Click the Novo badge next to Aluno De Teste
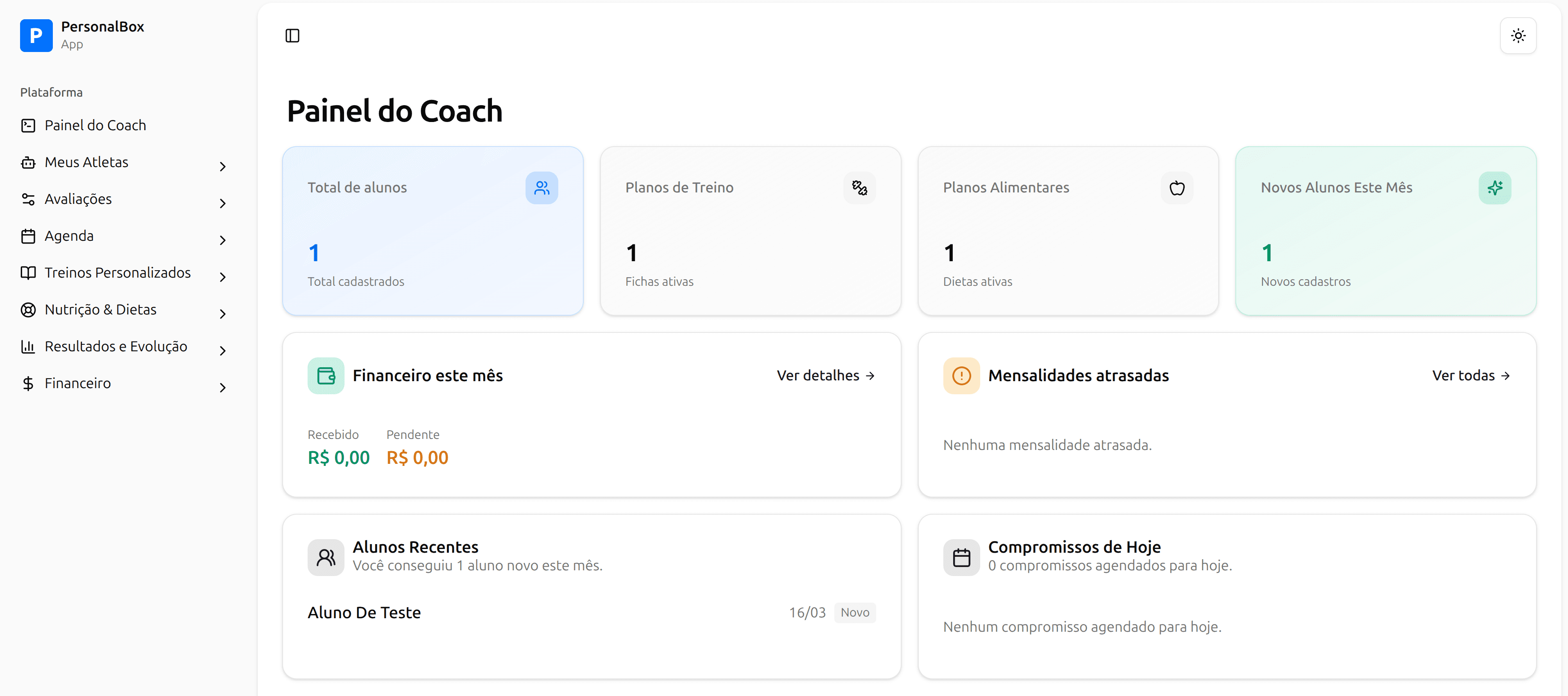 (x=855, y=612)
